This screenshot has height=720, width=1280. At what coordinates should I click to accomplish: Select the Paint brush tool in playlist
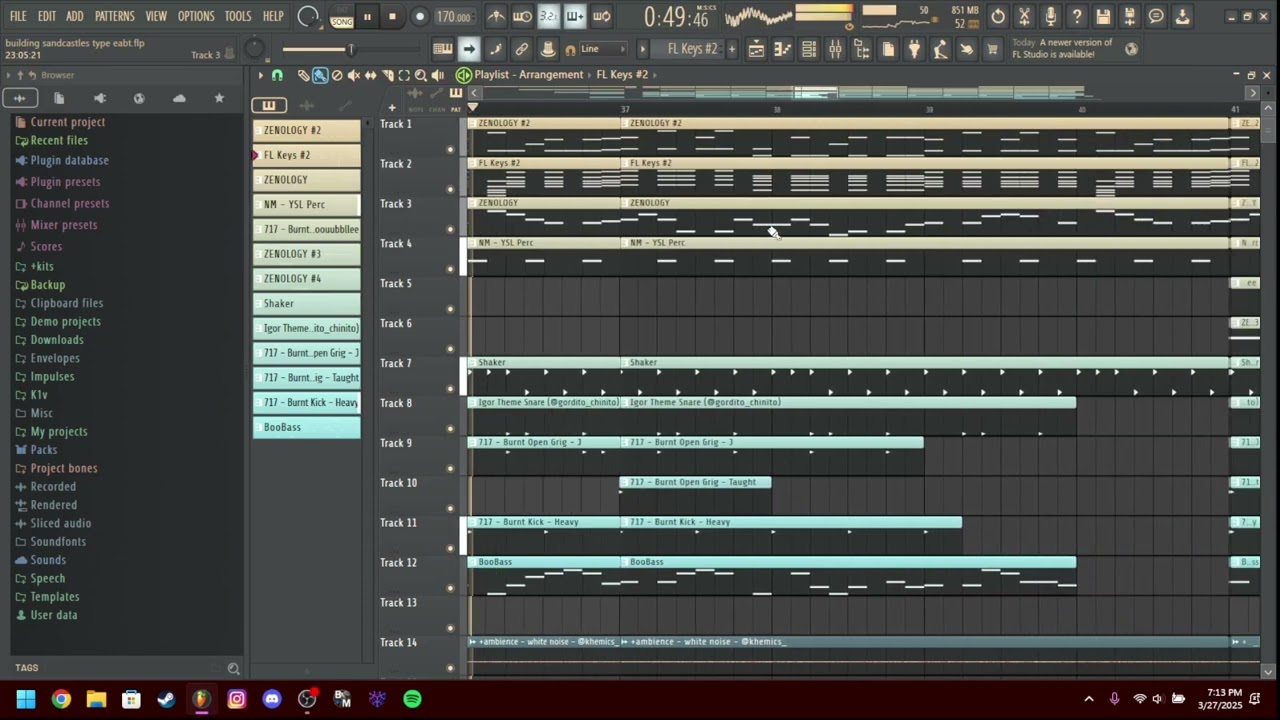pyautogui.click(x=320, y=75)
